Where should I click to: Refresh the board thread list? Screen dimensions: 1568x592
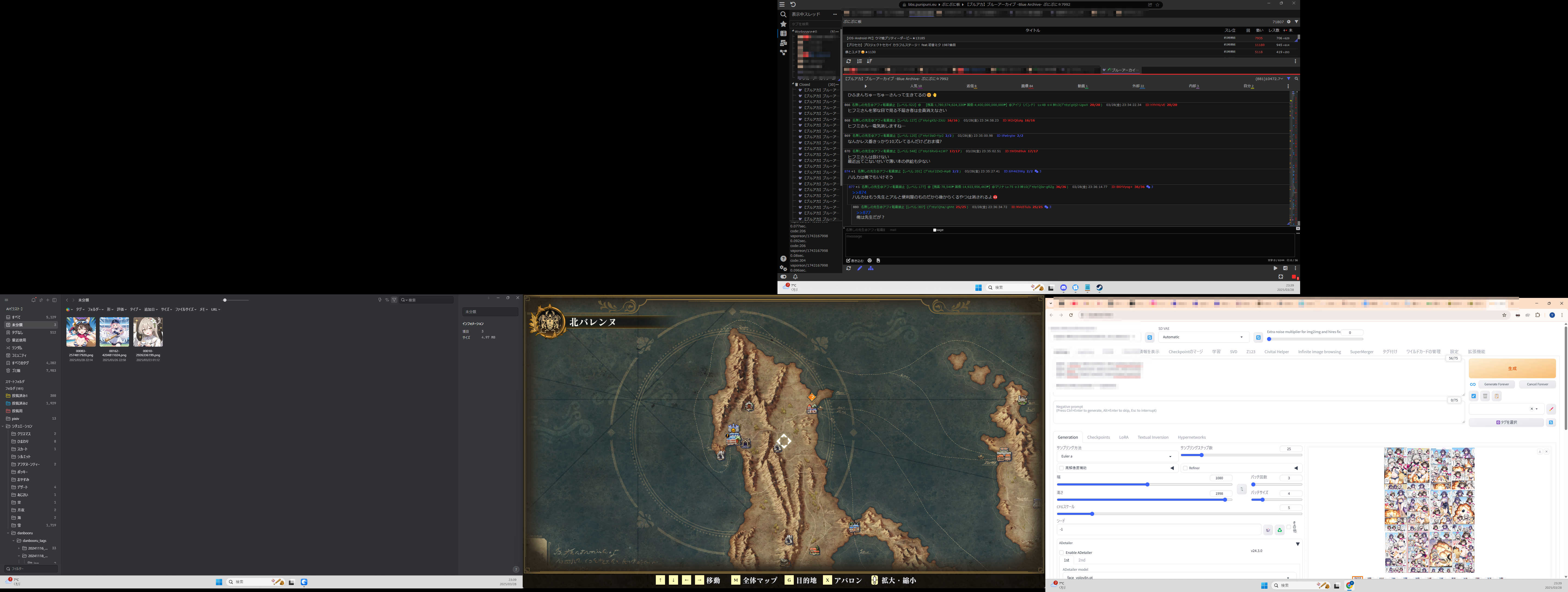coord(849,62)
